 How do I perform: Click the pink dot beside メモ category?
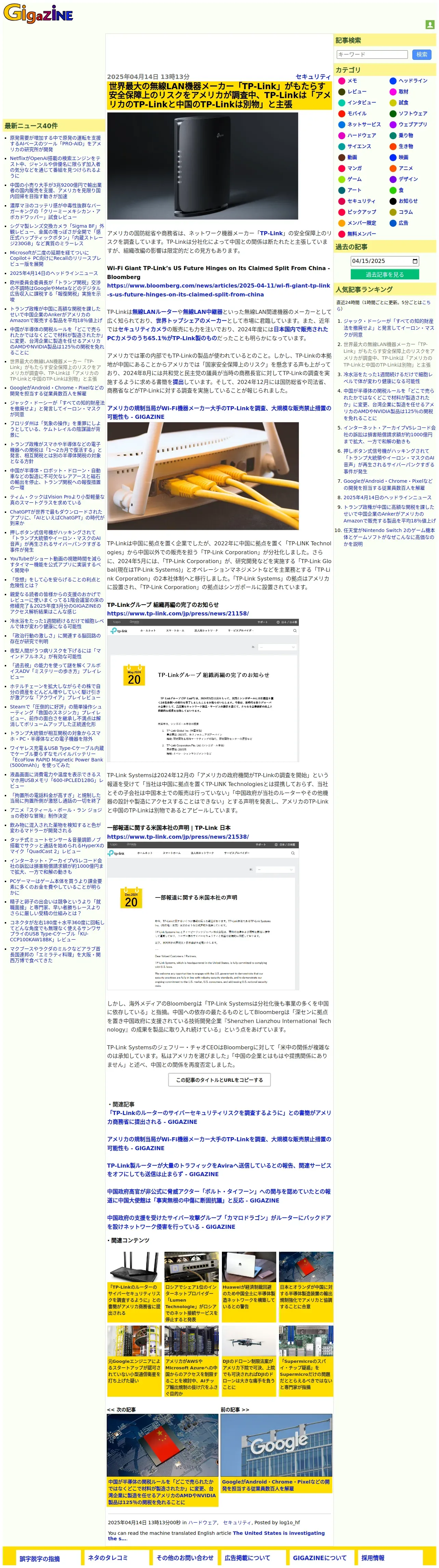click(342, 81)
